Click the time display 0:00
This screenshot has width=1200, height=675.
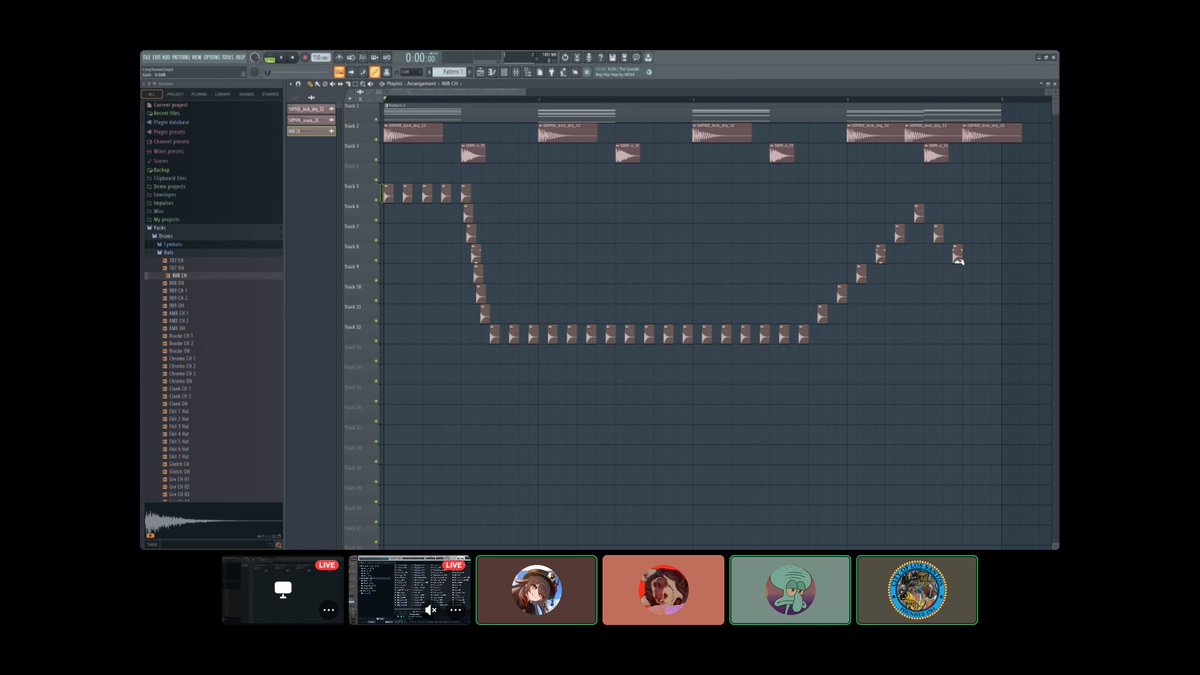(420, 58)
